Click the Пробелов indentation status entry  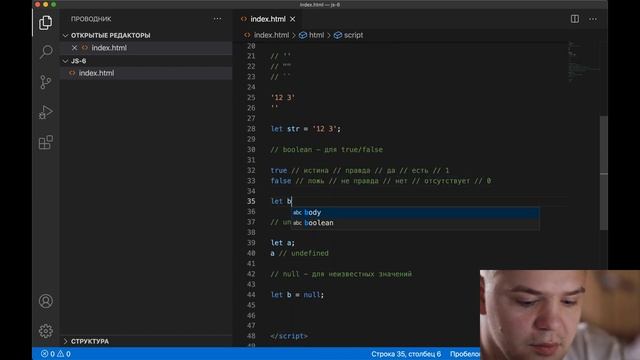point(464,354)
